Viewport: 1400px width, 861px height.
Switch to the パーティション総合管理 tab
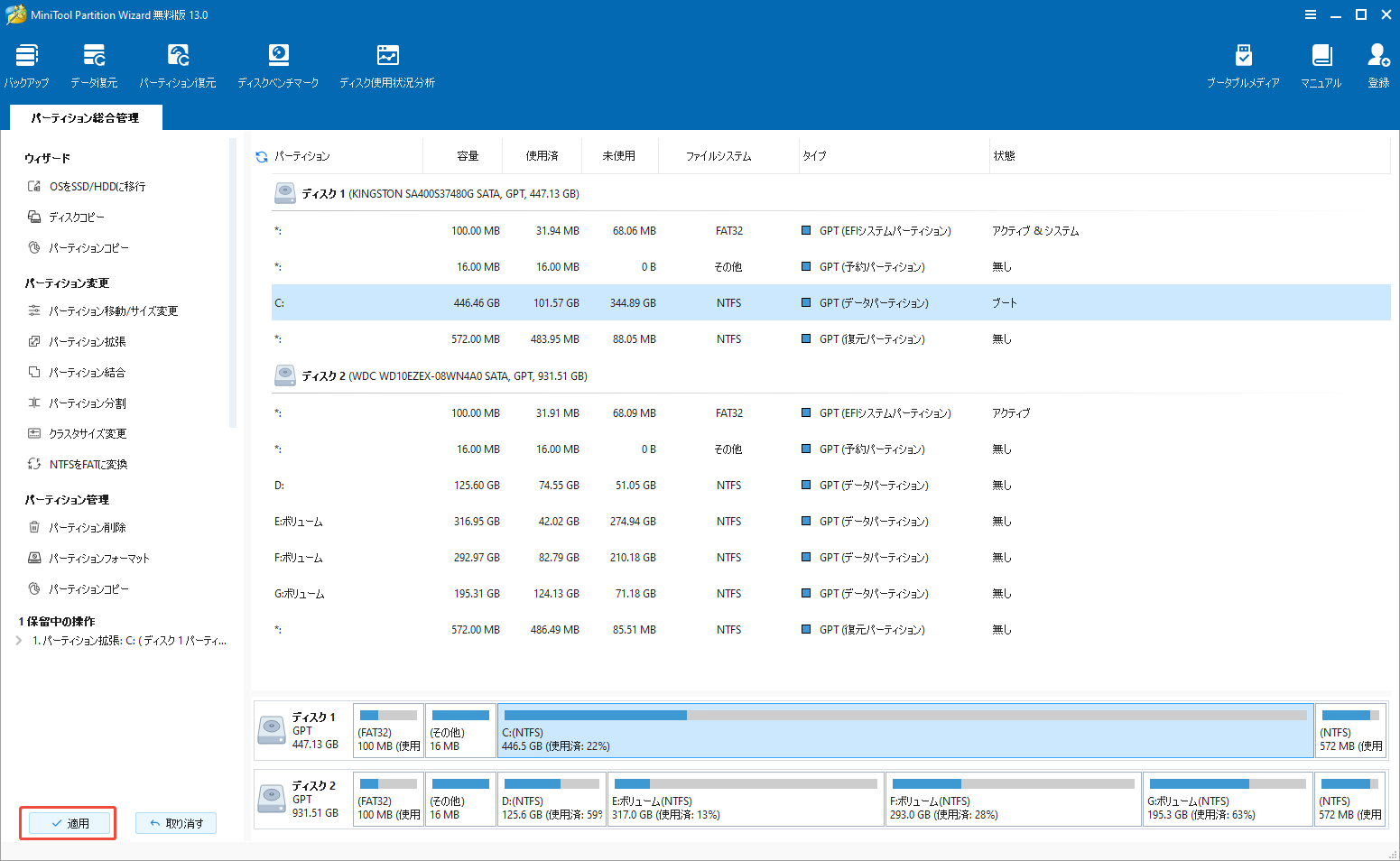coord(85,117)
